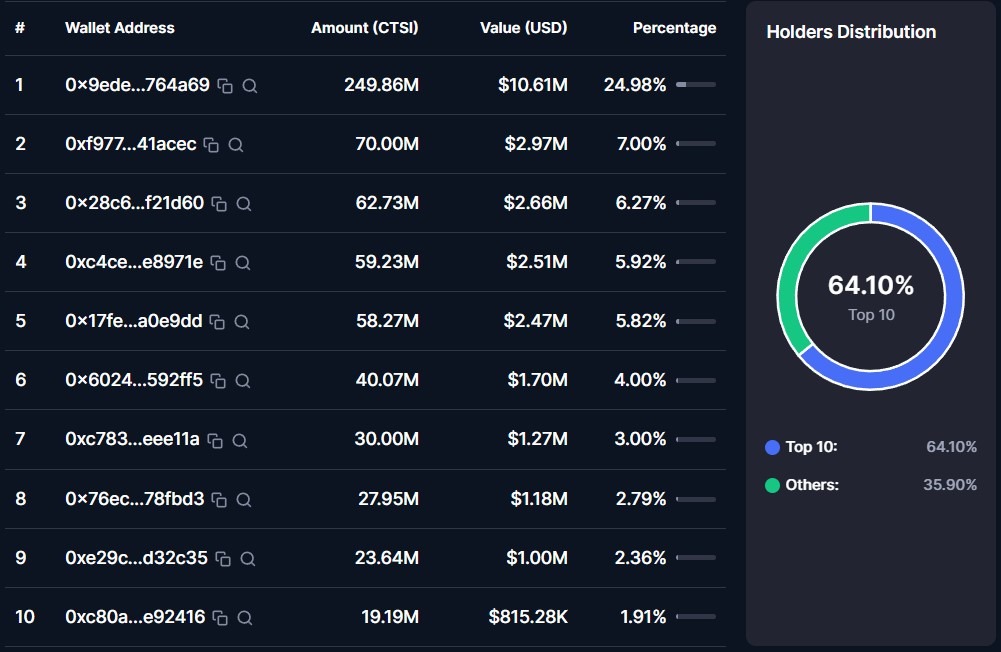Click magnifier icon beside 0x28c6...f21d60
The image size is (1001, 652).
[243, 204]
